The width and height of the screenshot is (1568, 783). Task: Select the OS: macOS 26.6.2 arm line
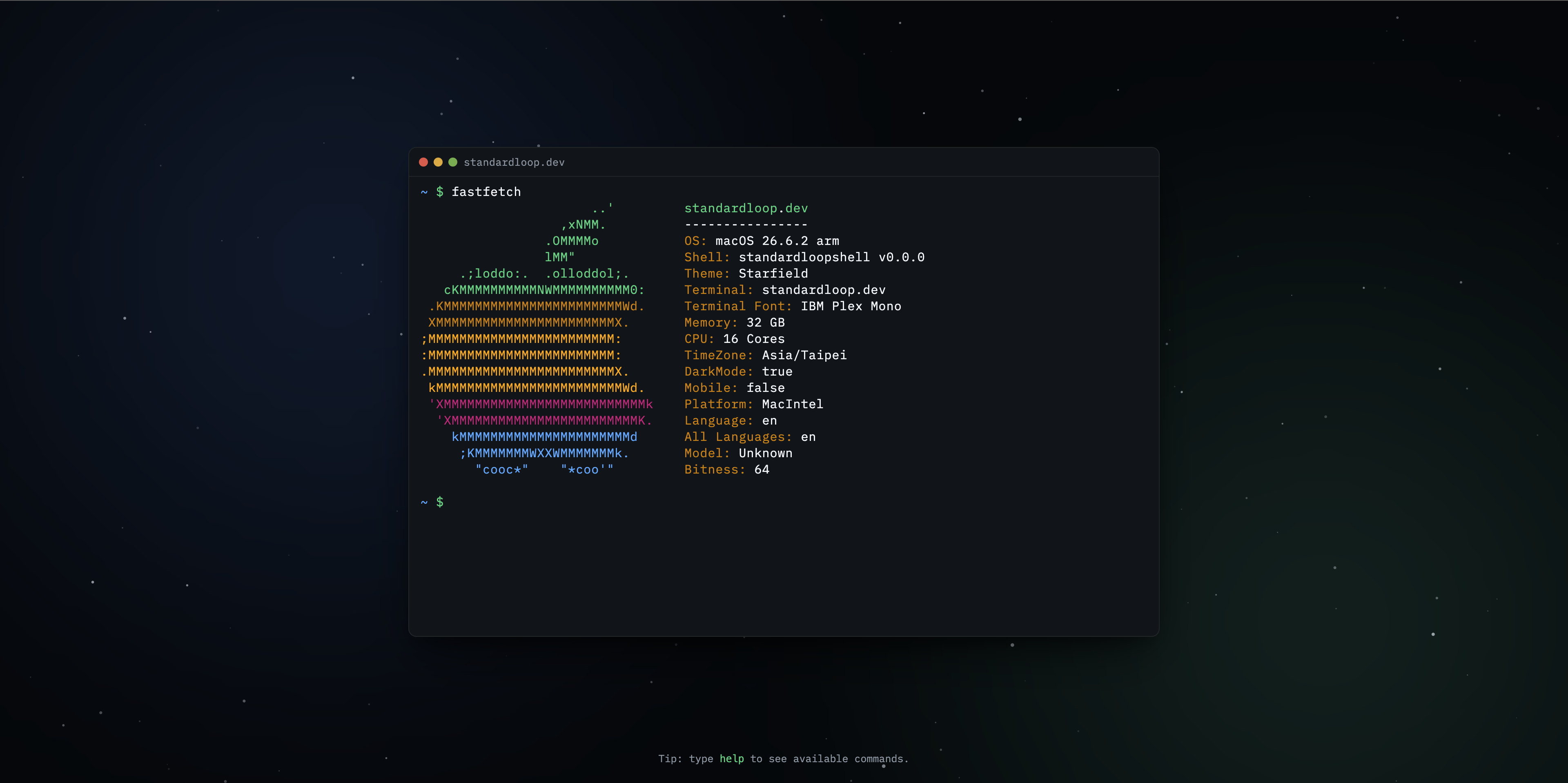tap(762, 241)
